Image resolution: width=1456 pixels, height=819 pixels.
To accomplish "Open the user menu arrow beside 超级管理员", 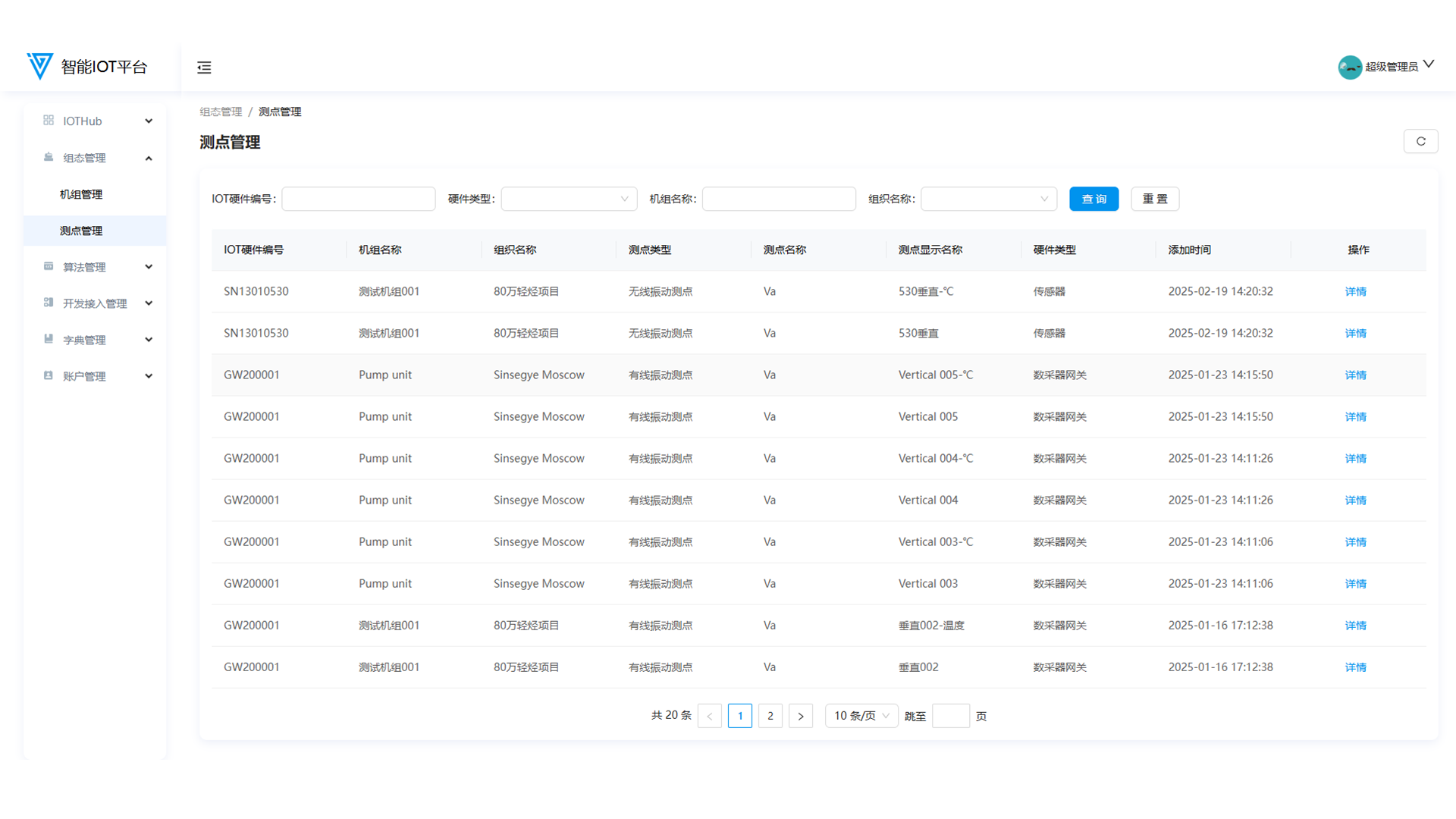I will click(x=1429, y=64).
